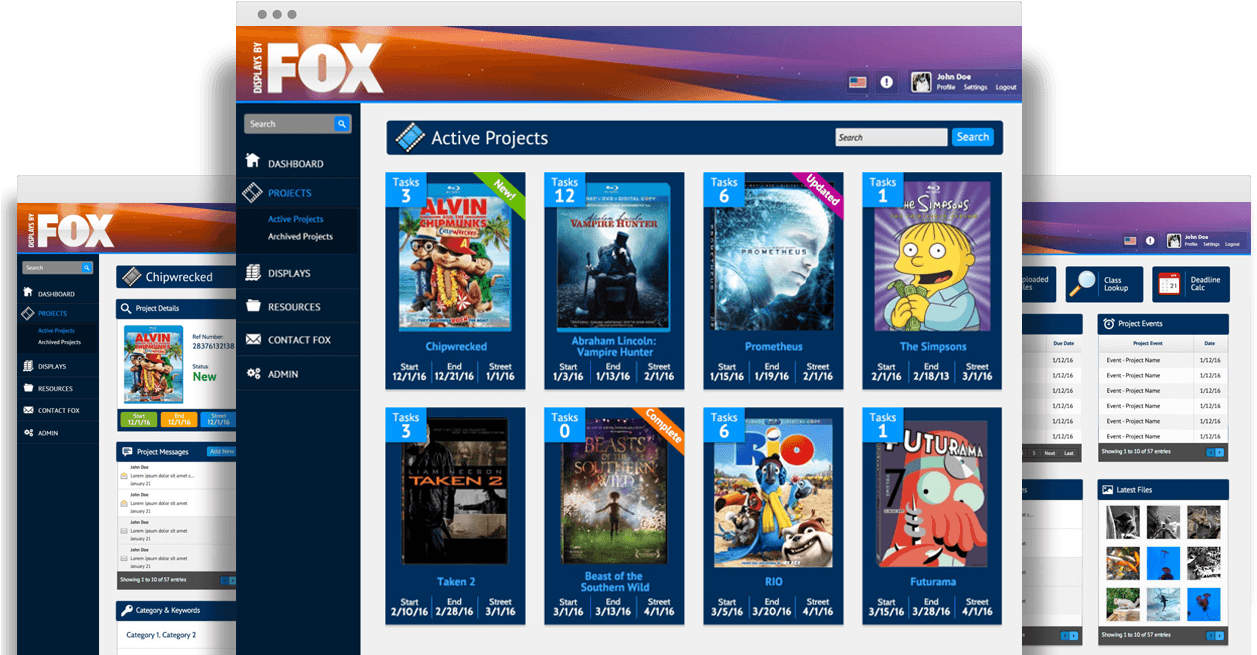Click the Project Messages chat bubble icon

(x=127, y=452)
